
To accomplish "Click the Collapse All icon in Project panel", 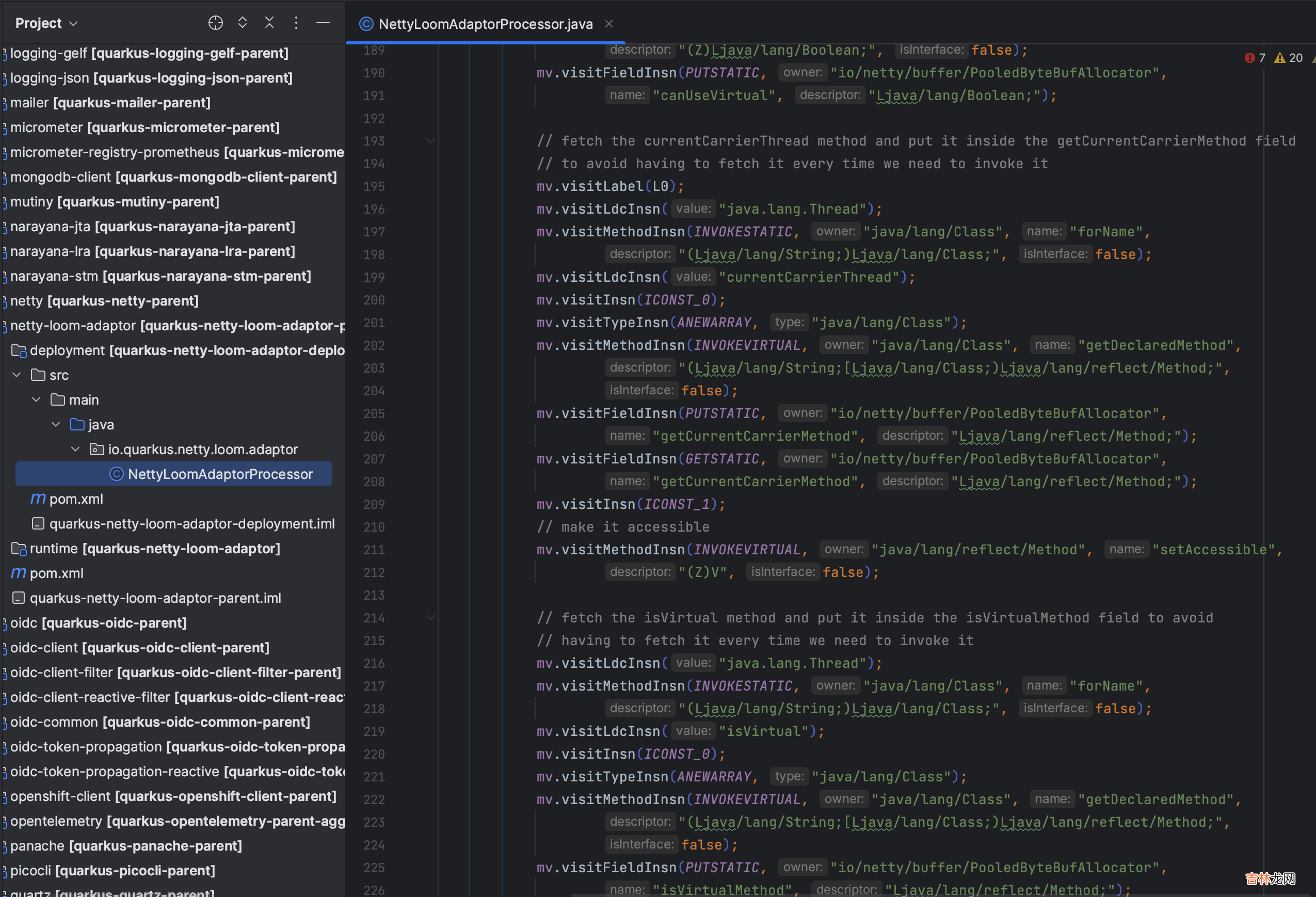I will 269,23.
